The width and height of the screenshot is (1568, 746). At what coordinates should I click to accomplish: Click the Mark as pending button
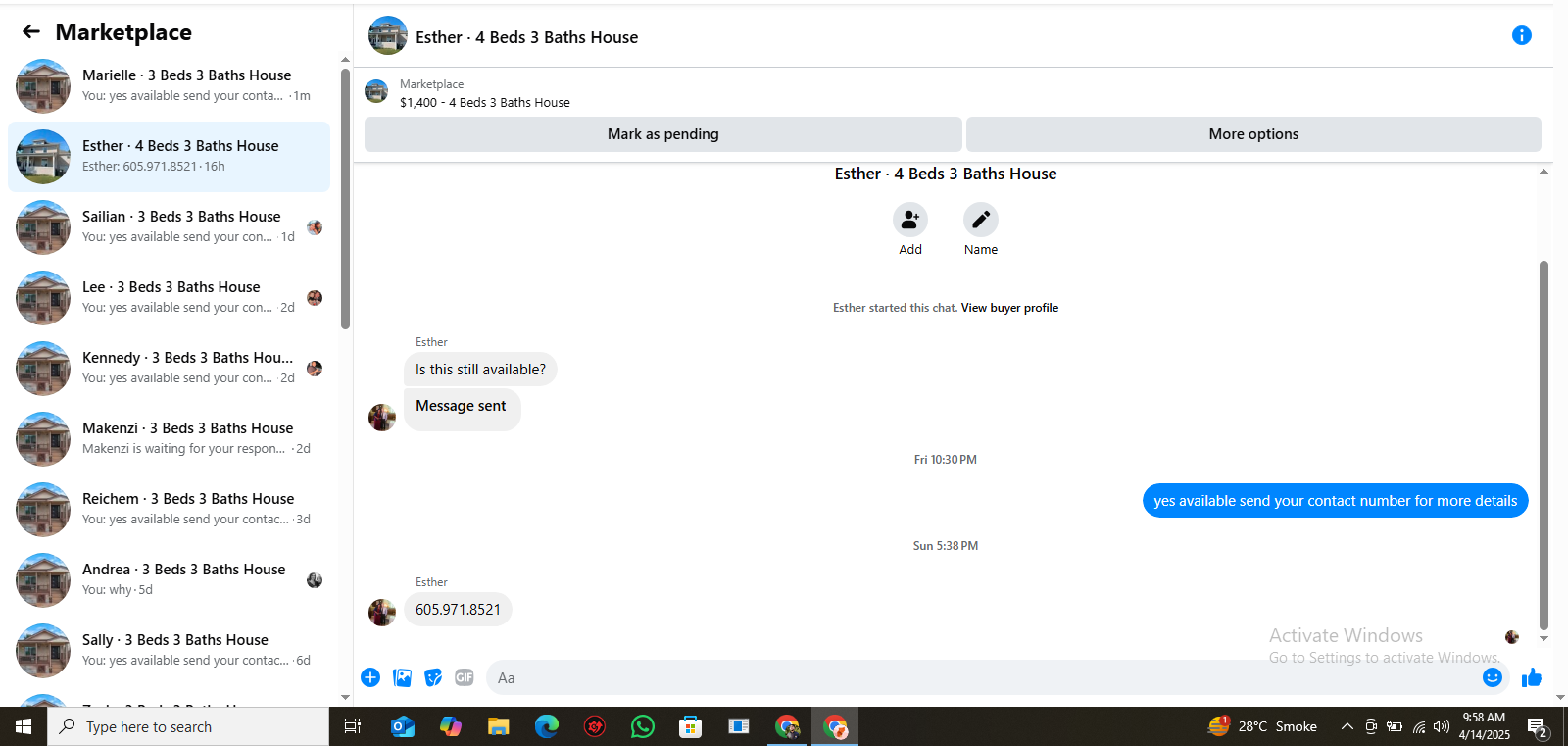(663, 134)
